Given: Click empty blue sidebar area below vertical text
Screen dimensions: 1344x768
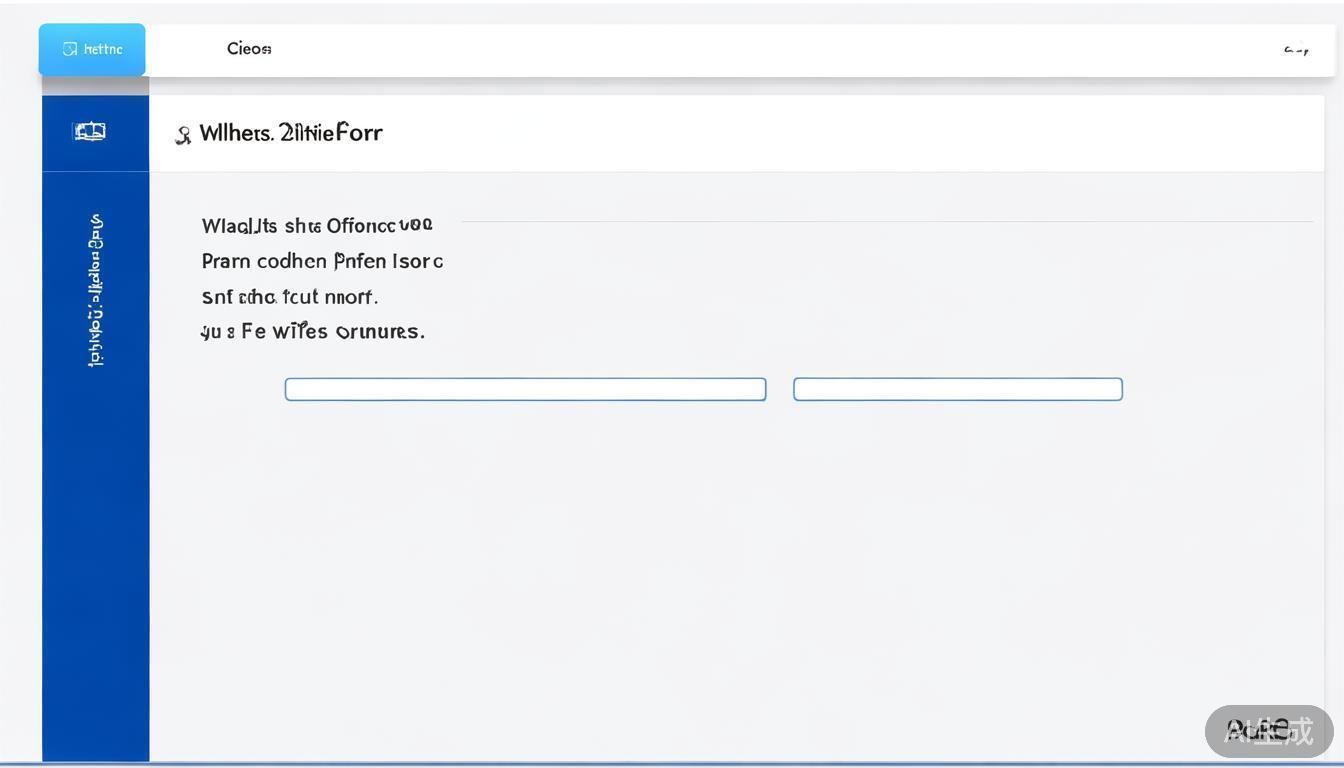Looking at the screenshot, I should [x=96, y=560].
